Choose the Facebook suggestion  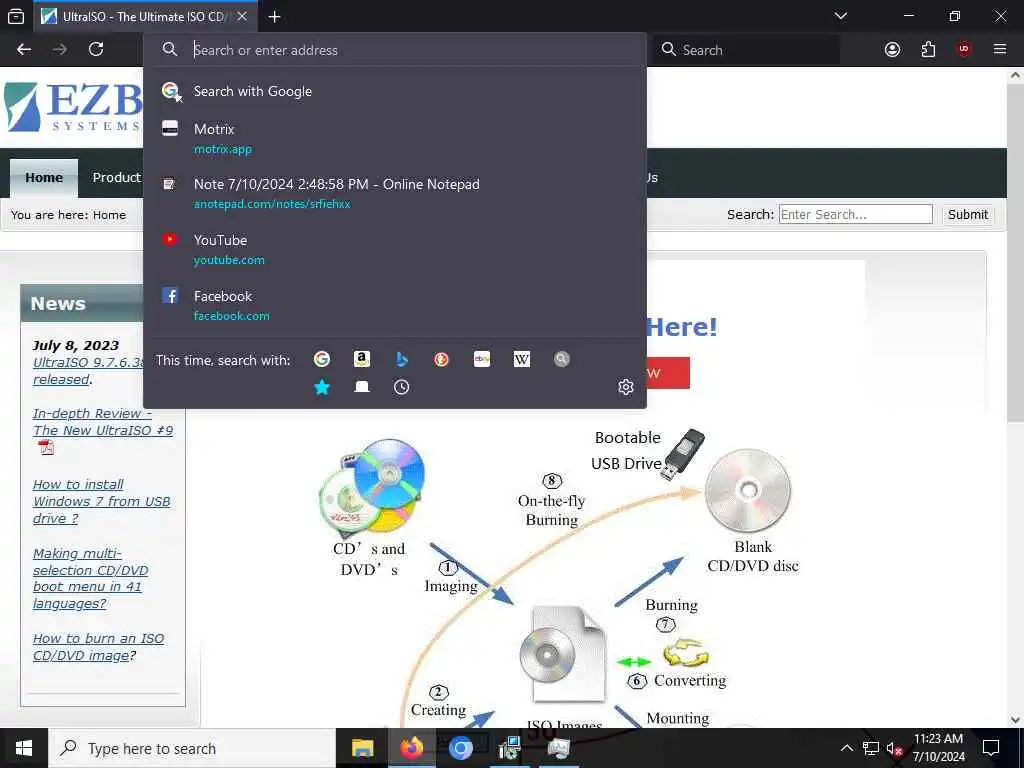click(x=394, y=306)
